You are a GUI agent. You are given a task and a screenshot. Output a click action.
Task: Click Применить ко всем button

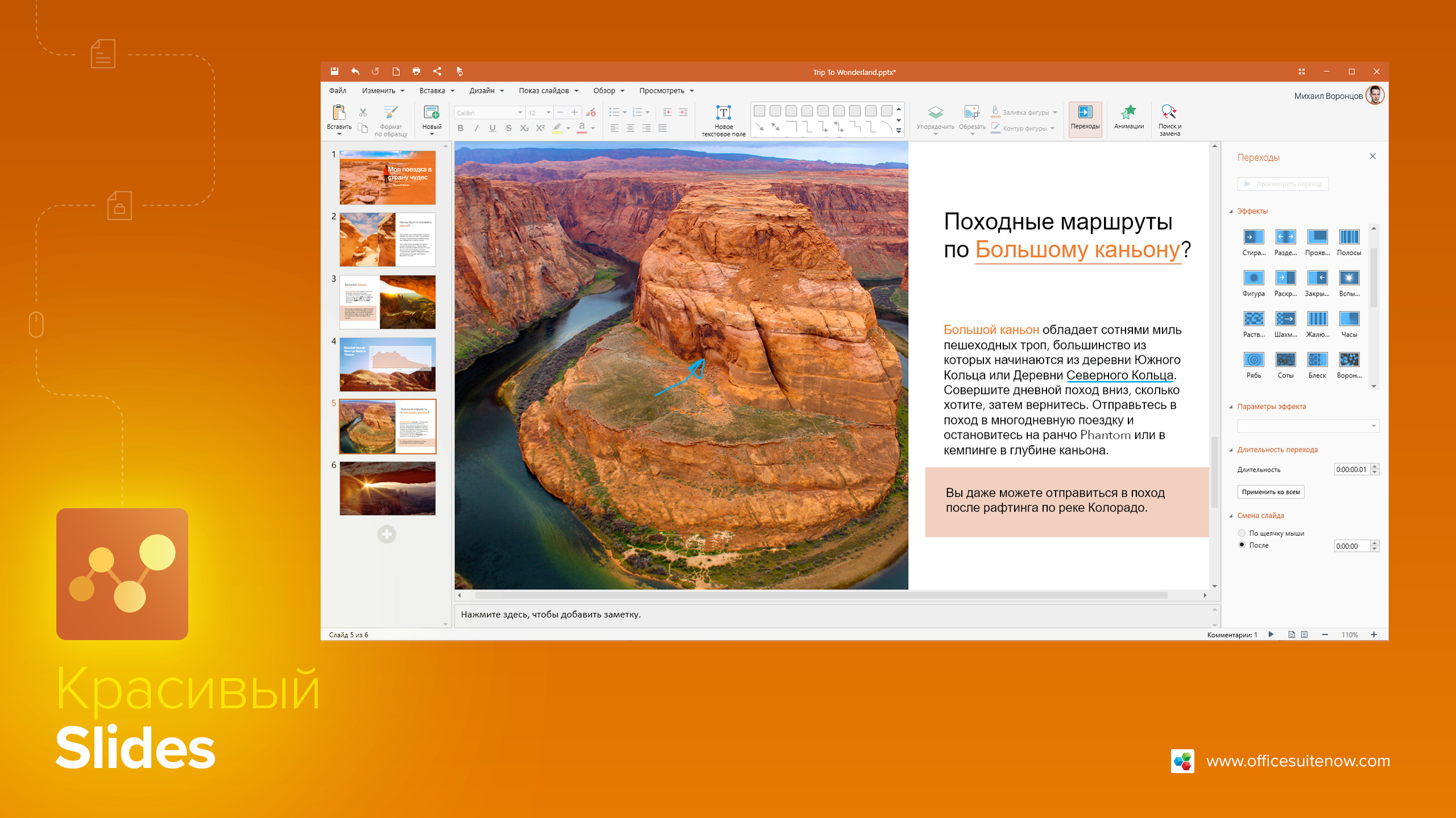coord(1271,492)
